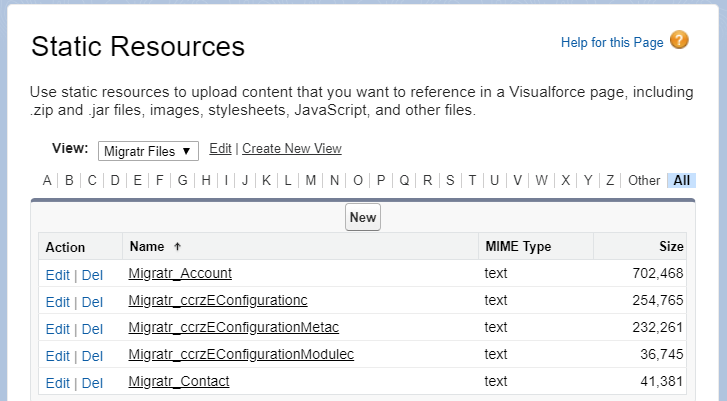This screenshot has height=401, width=727.
Task: Filter list by letter E
Action: pyautogui.click(x=137, y=180)
